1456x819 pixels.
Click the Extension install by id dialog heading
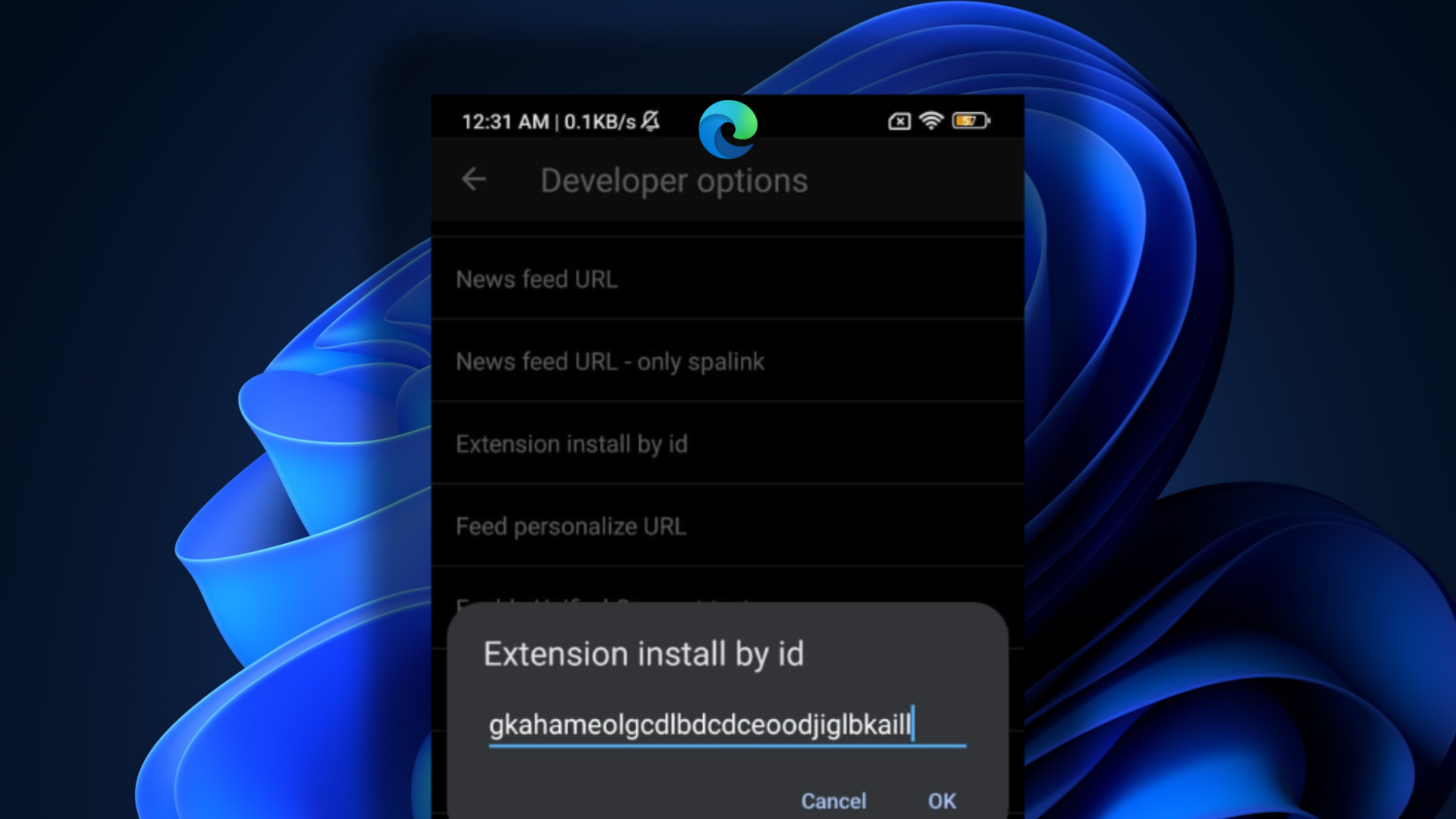(x=644, y=654)
